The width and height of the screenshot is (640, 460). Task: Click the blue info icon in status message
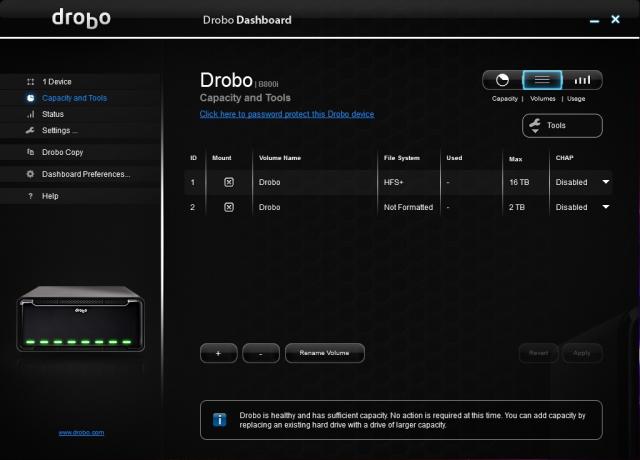coord(220,420)
